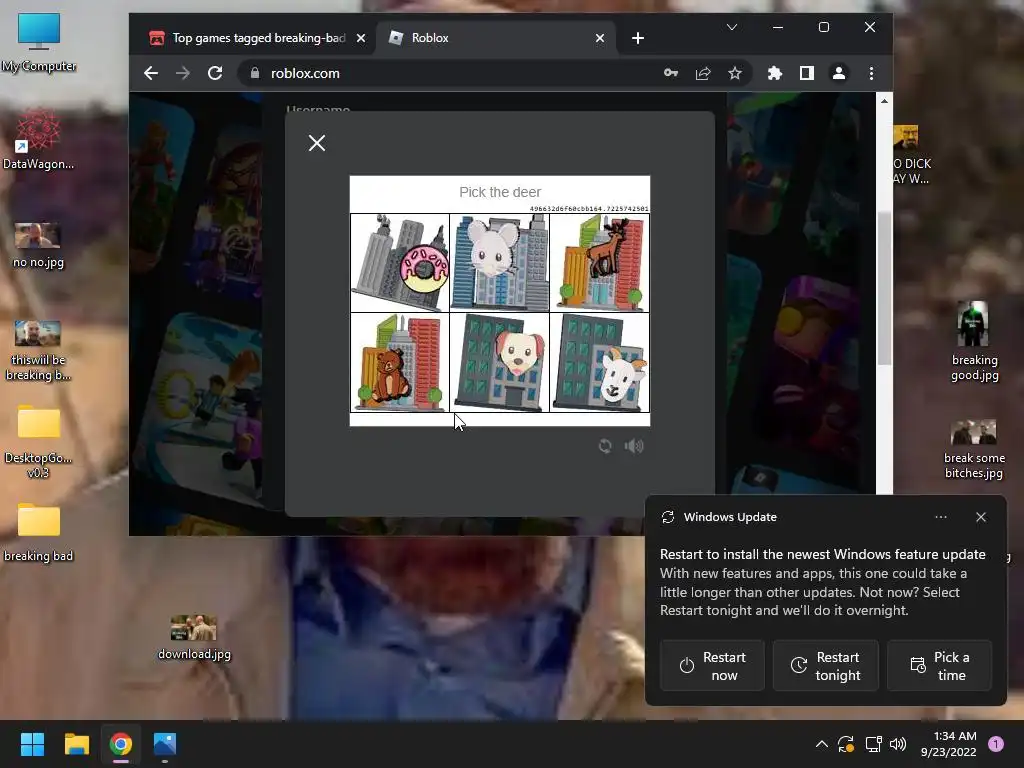
Task: Close the Roblox tab
Action: pyautogui.click(x=600, y=38)
